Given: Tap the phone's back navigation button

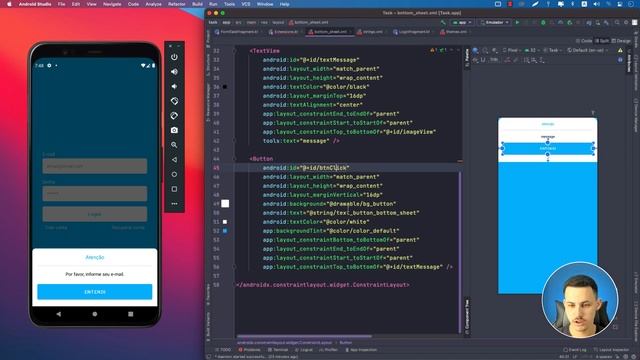Looking at the screenshot, I should point(59,314).
